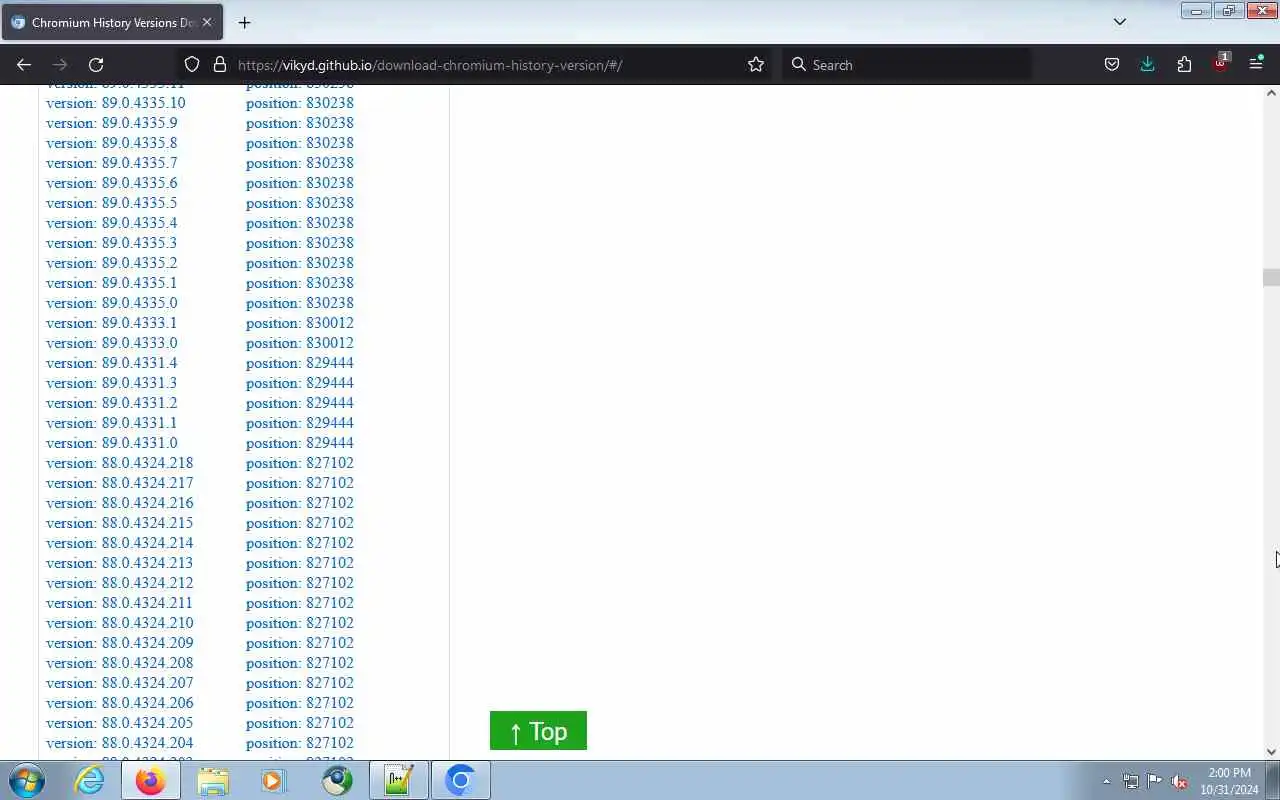
Task: Open version 89.0.4333.1 link
Action: [x=112, y=323]
